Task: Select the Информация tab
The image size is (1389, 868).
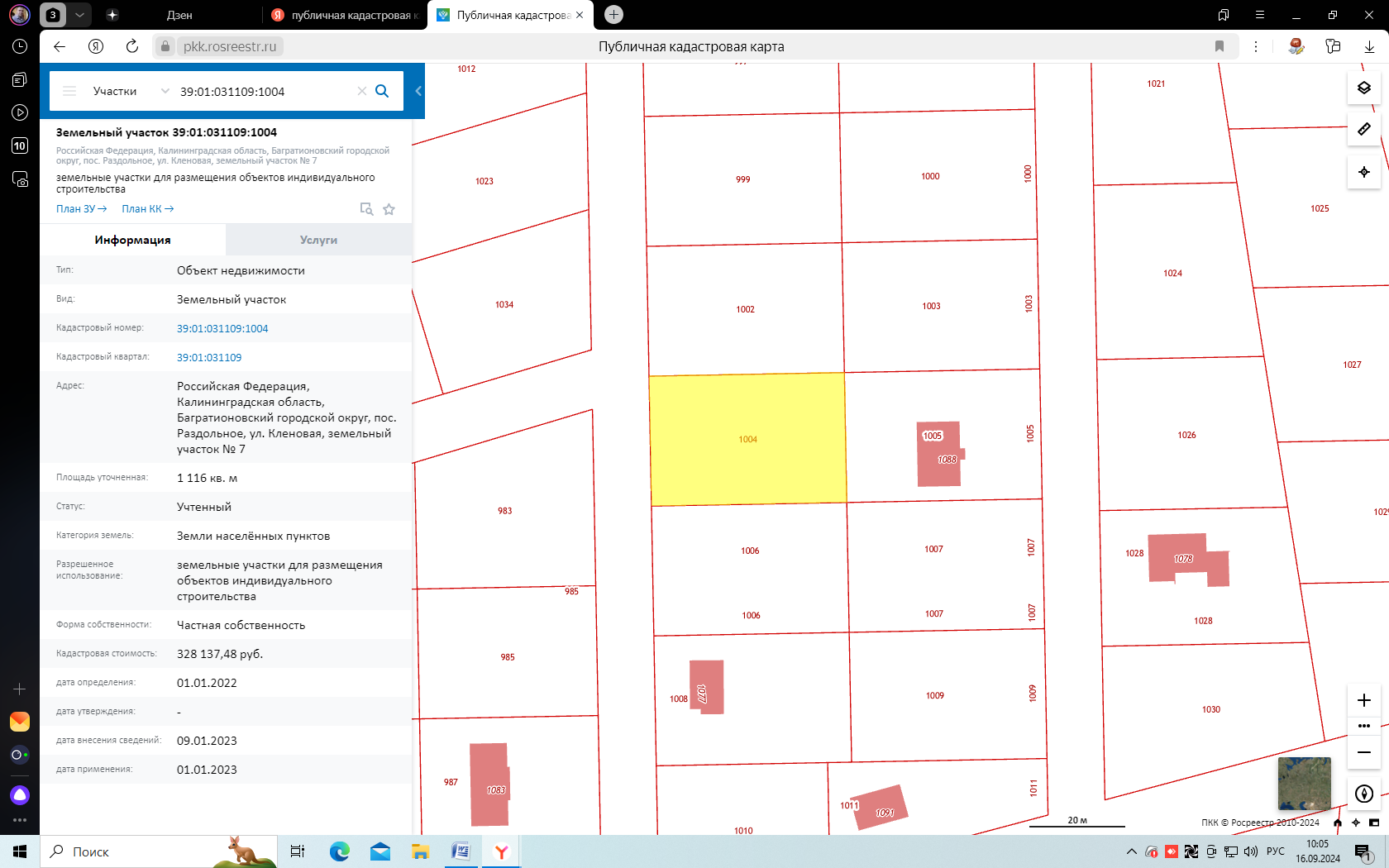Action: tap(132, 240)
